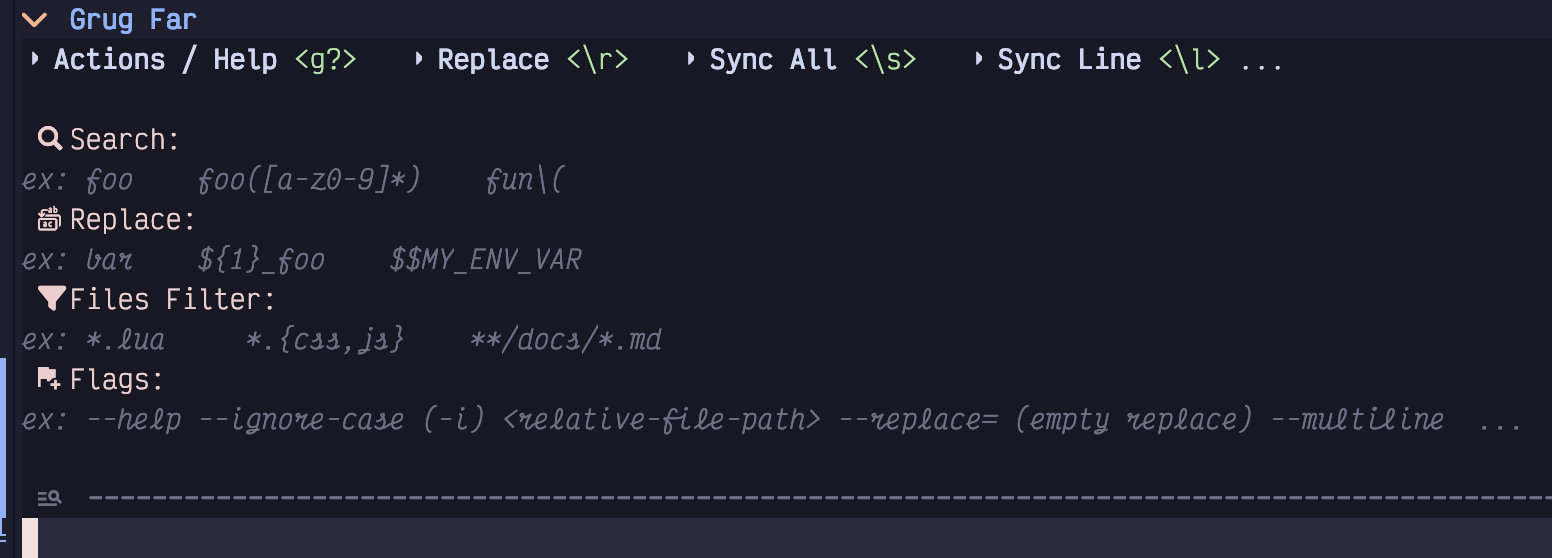Click the Grug Far title text
Screen dimensions: 1552x558
(x=133, y=19)
